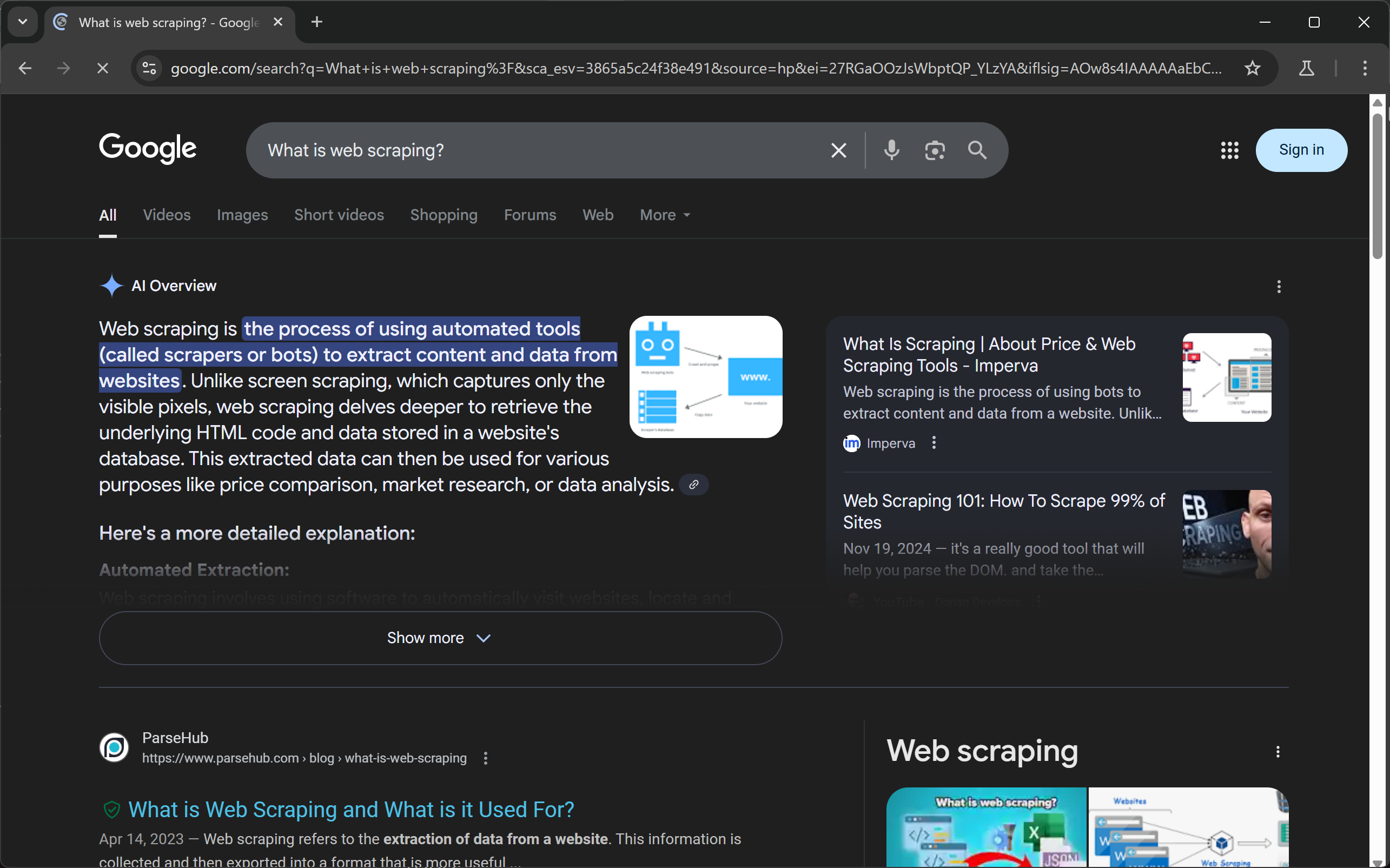Open Chrome three-dot menu

pos(1365,68)
